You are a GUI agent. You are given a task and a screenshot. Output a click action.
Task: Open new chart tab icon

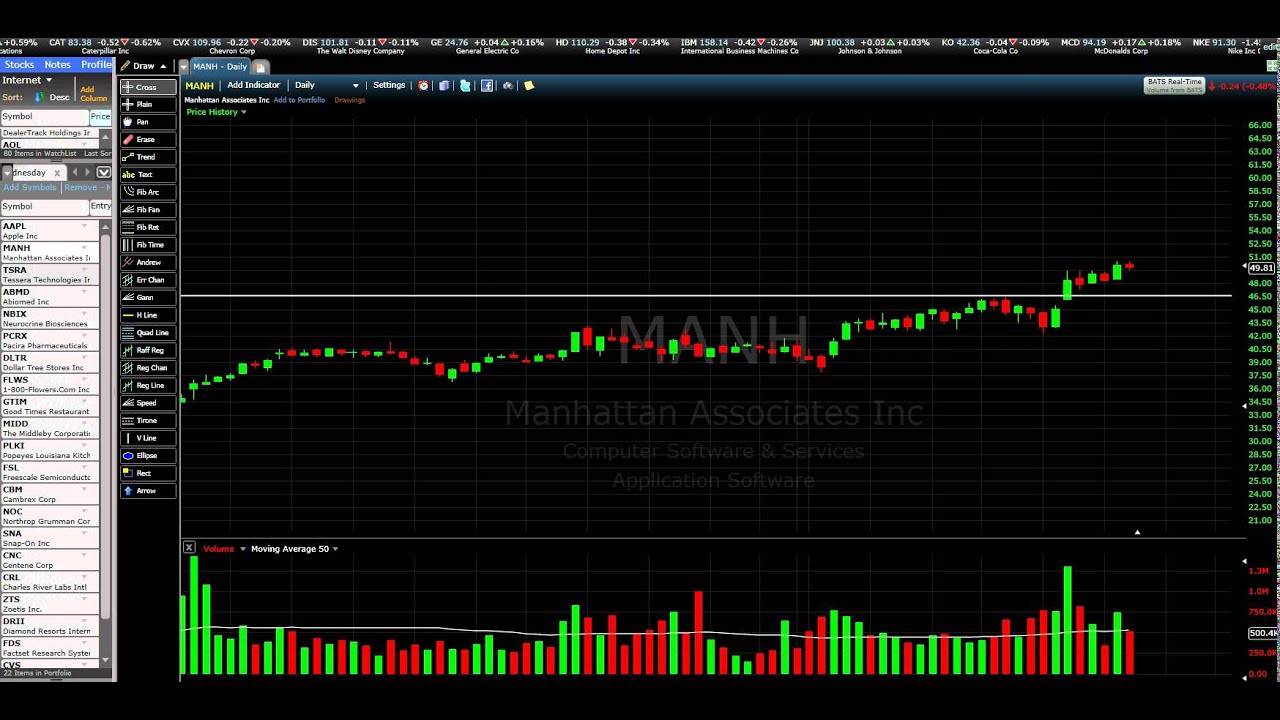pos(260,67)
